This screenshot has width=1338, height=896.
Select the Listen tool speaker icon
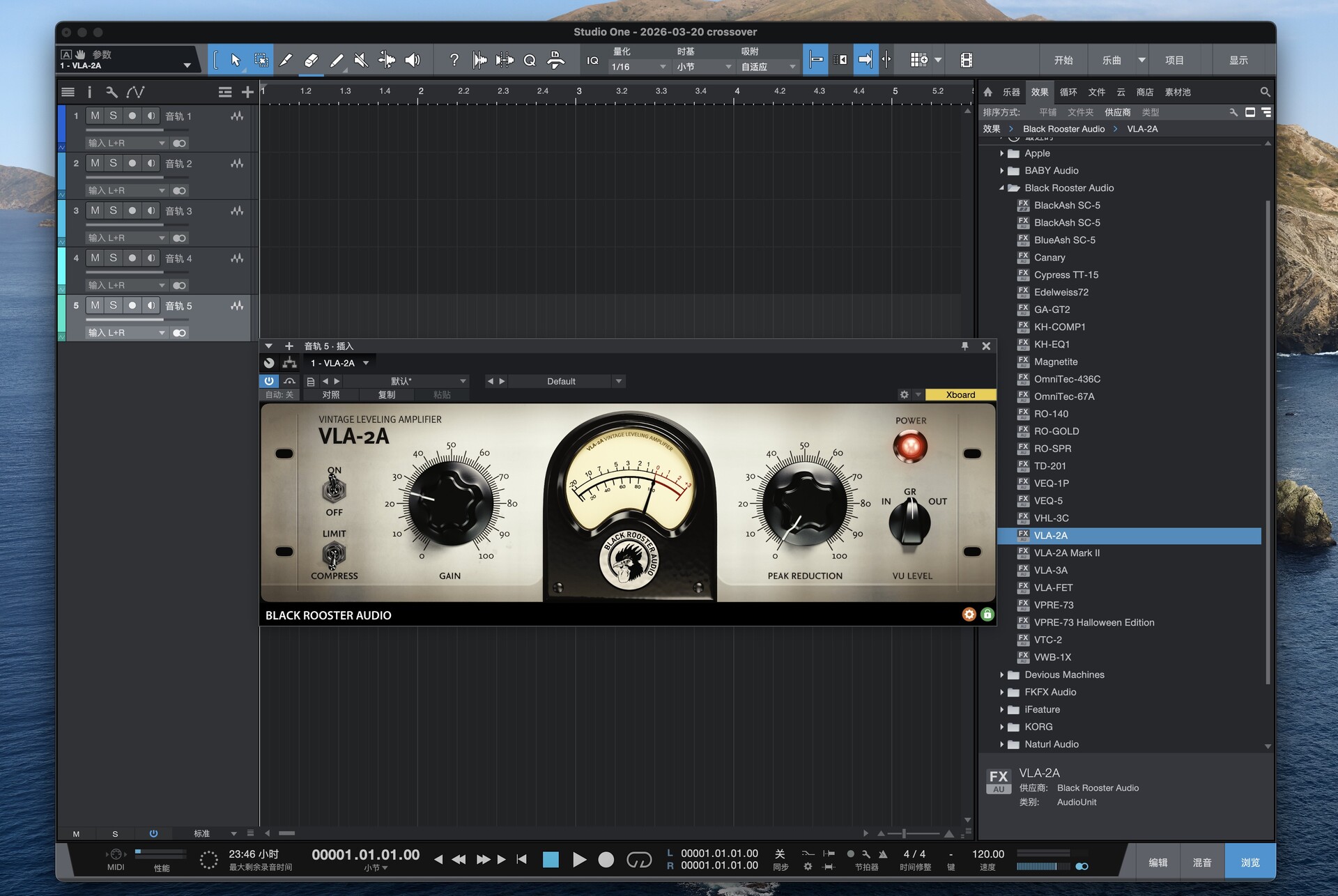click(x=412, y=60)
